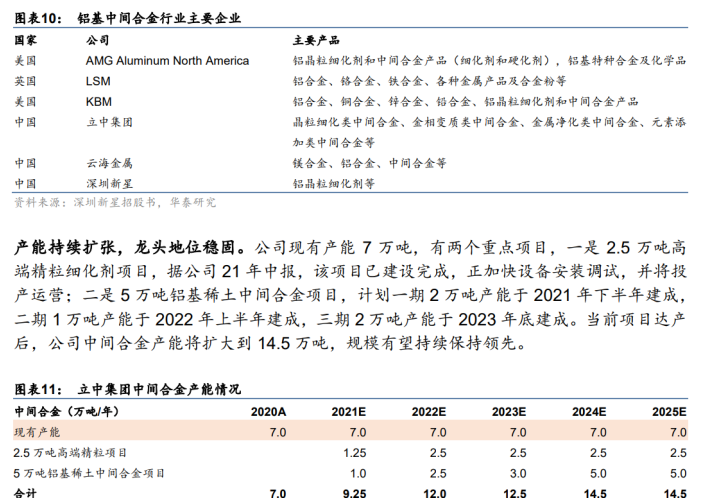
Task: Click the '公司' column header
Action: tap(97, 40)
